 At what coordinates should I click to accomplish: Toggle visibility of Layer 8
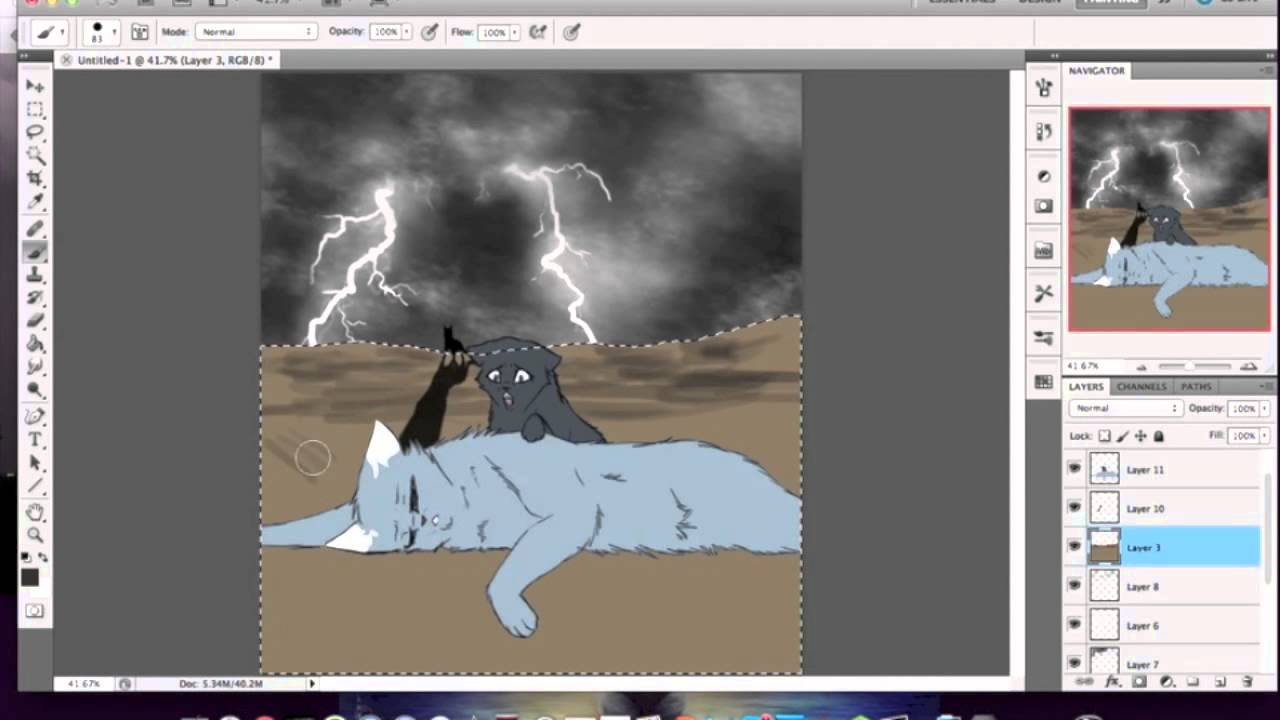1075,586
